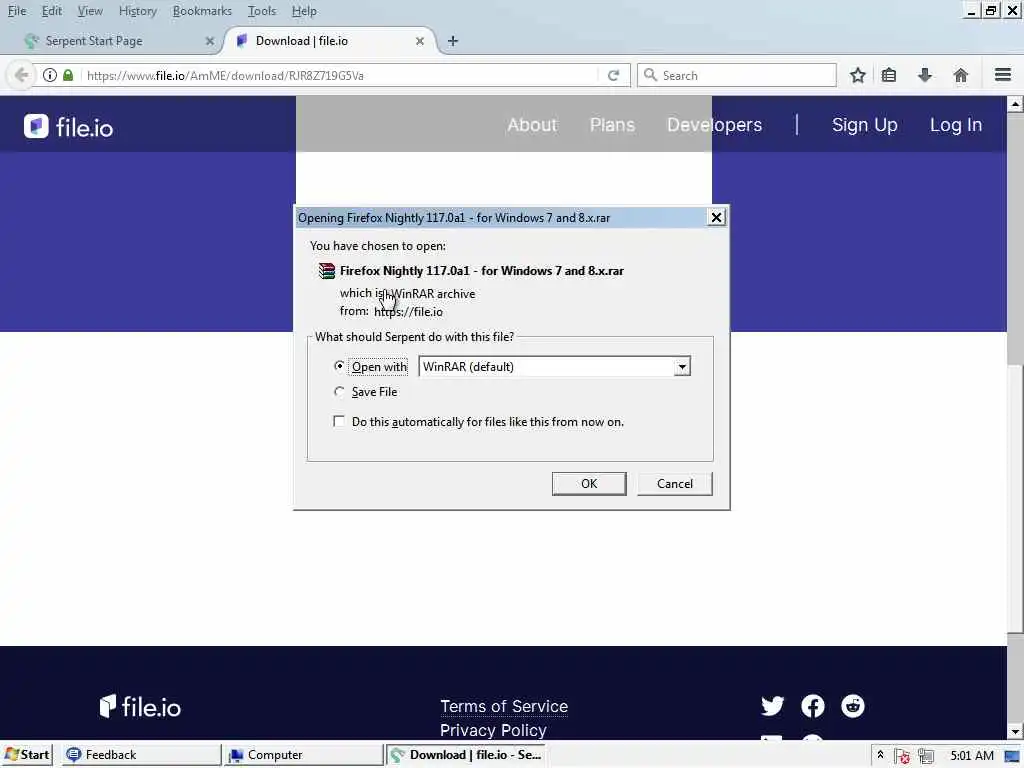Open the Help menu
Screen dimensions: 1024x768
pyautogui.click(x=304, y=11)
